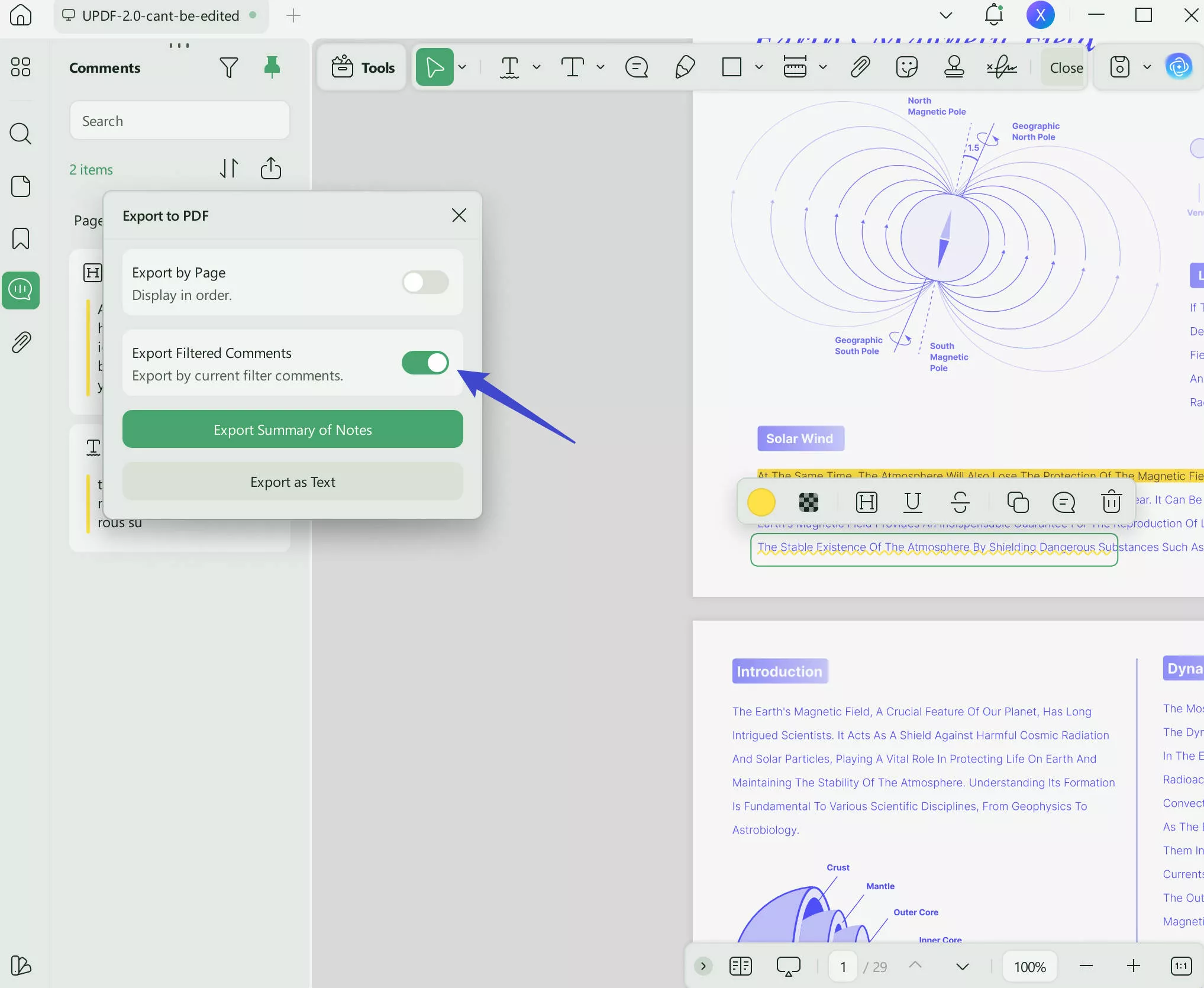Screen dimensions: 1204x988
Task: Switch to UPDF-2.0-cant-be-edited tab
Action: [x=160, y=15]
